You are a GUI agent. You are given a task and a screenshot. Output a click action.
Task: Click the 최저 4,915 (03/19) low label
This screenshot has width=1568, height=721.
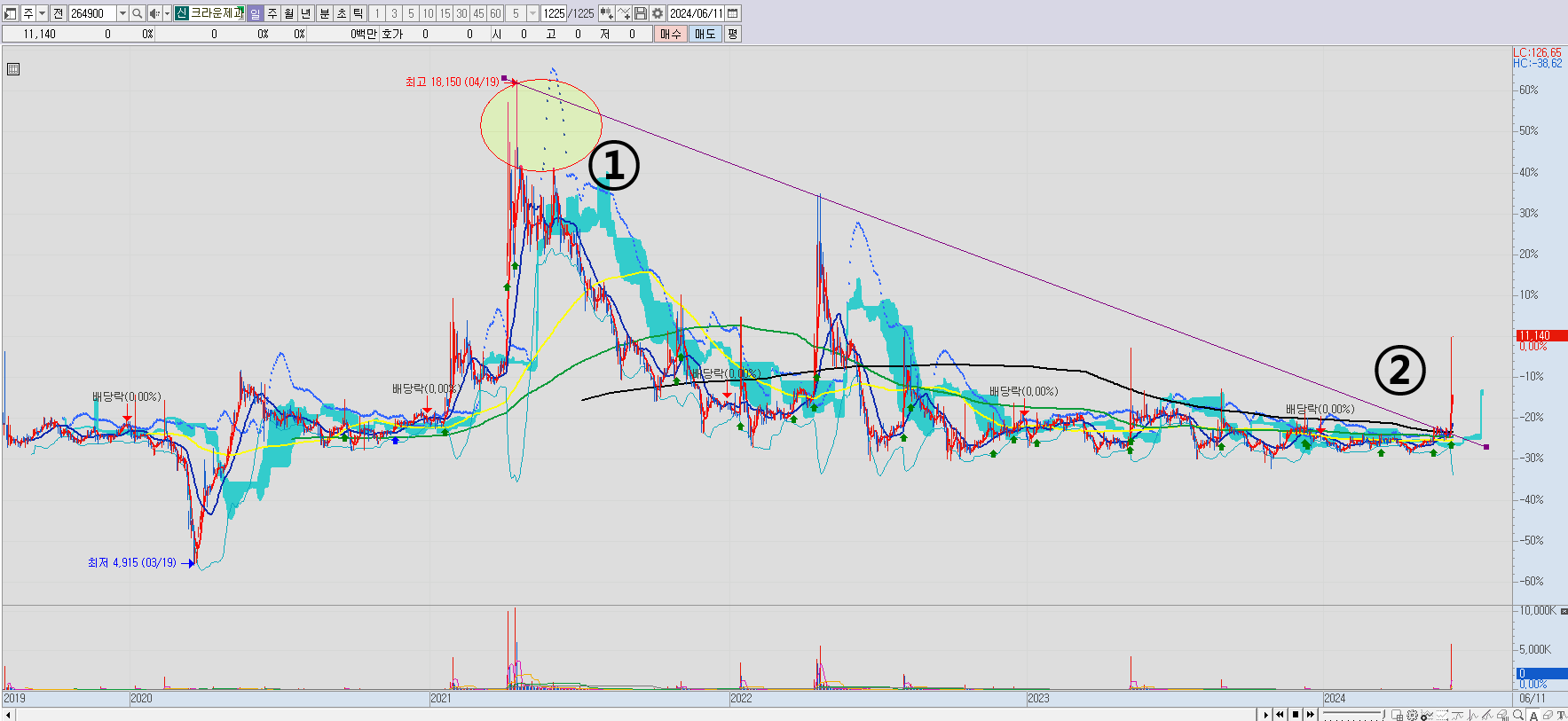pos(132,562)
